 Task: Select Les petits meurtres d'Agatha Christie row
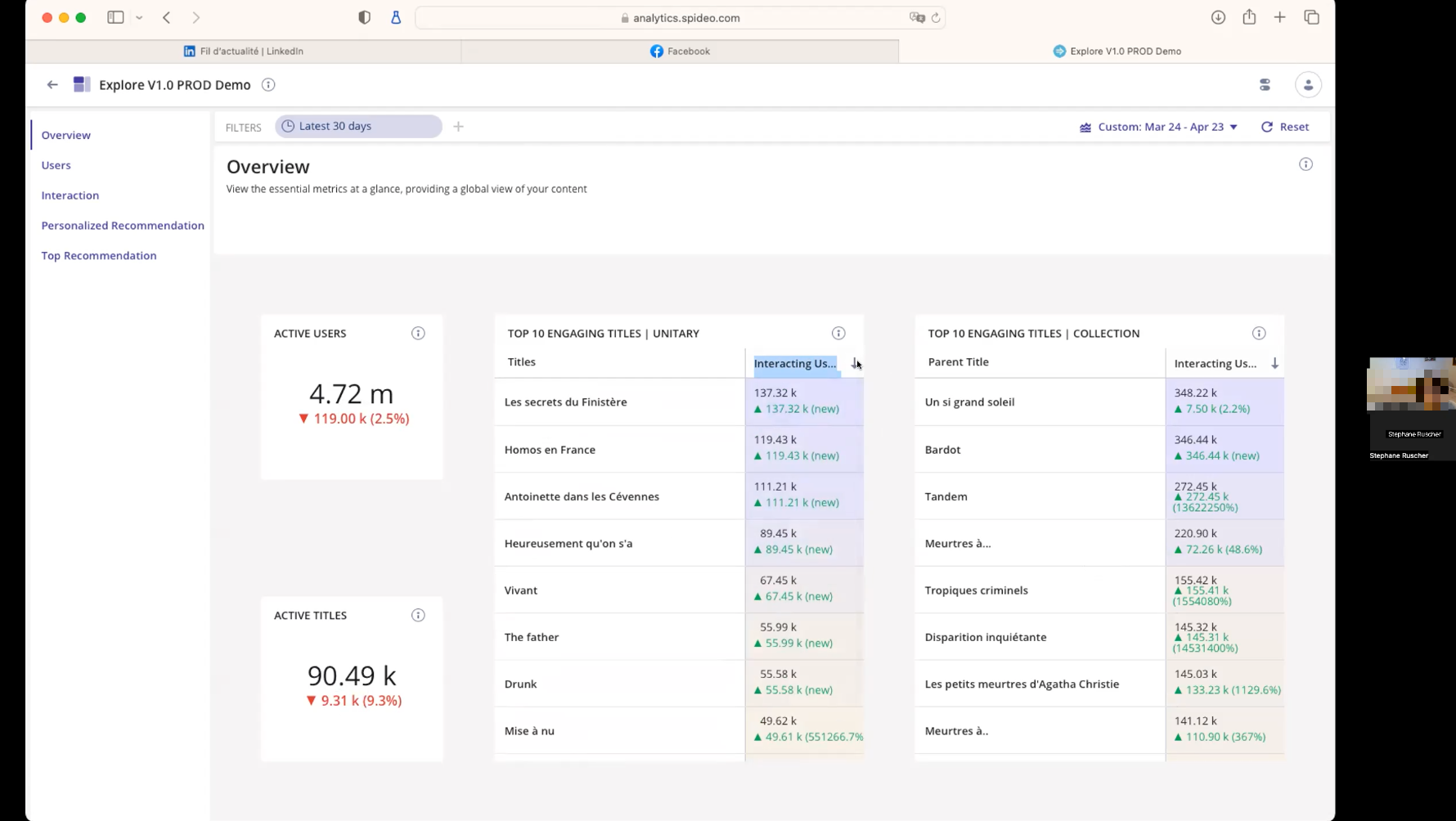coord(1099,684)
